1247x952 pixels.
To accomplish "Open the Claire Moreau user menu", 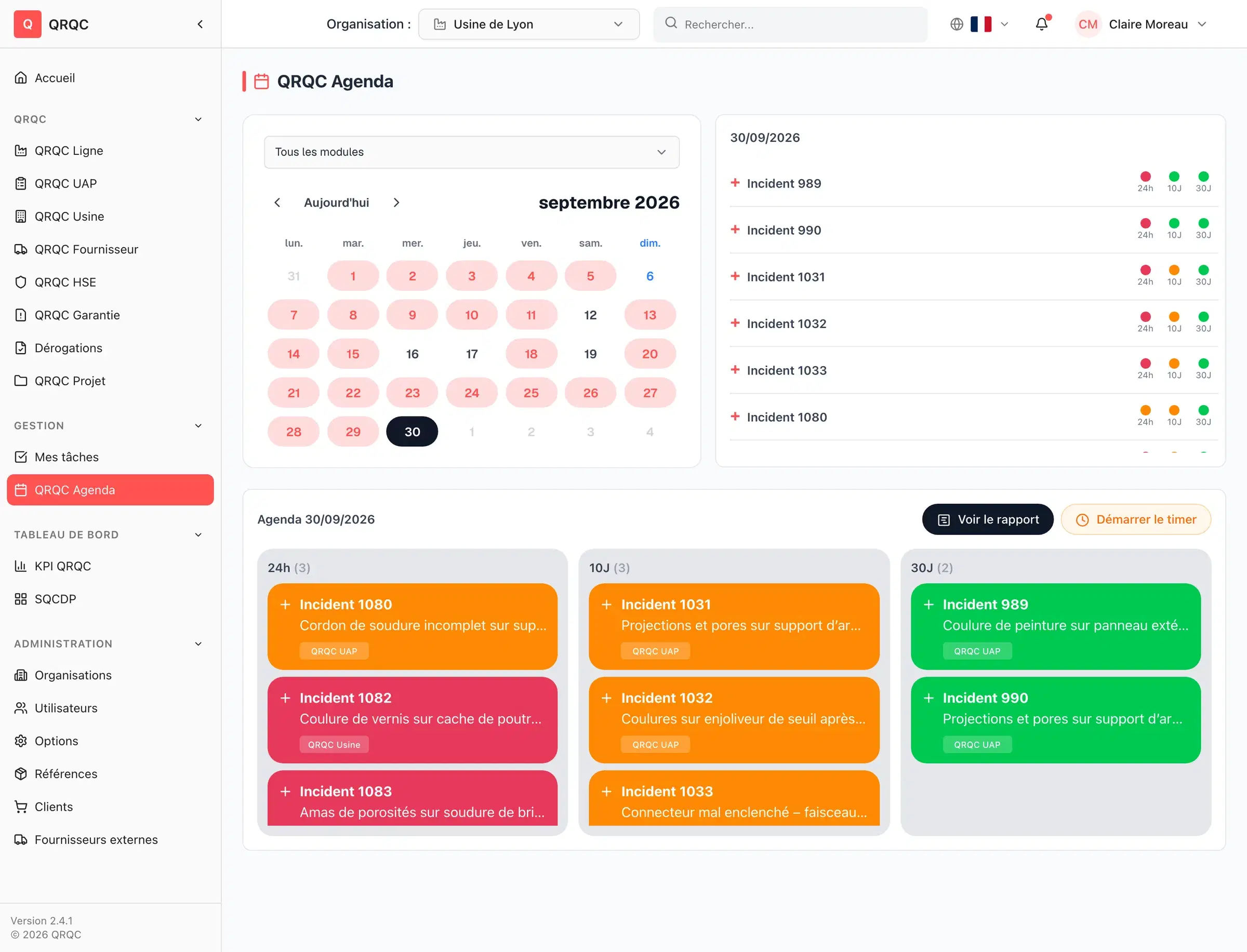I will [1142, 24].
